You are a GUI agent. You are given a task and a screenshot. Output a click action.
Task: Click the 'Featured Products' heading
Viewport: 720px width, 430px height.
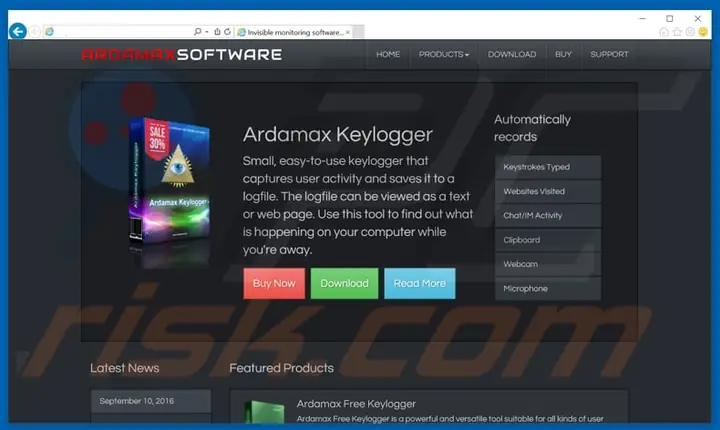[x=281, y=368]
